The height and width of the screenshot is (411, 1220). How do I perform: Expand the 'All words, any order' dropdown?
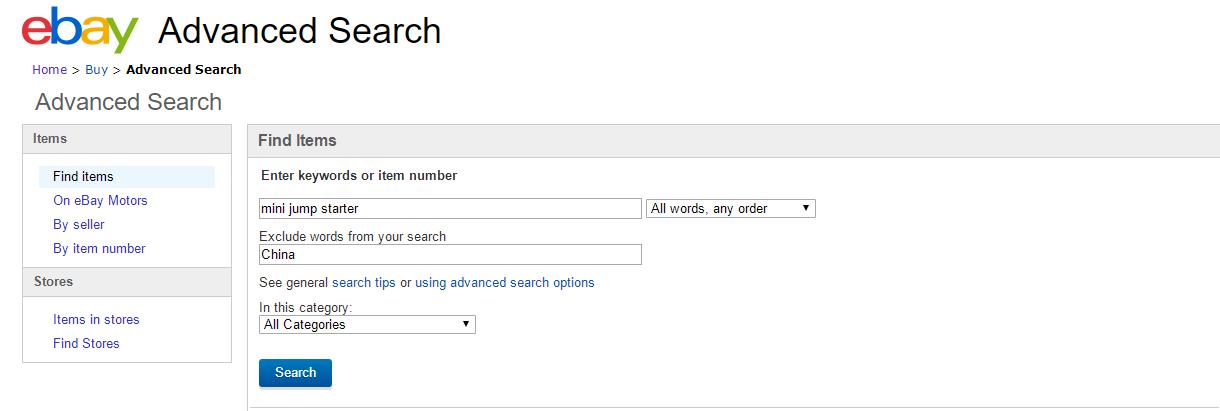point(731,209)
